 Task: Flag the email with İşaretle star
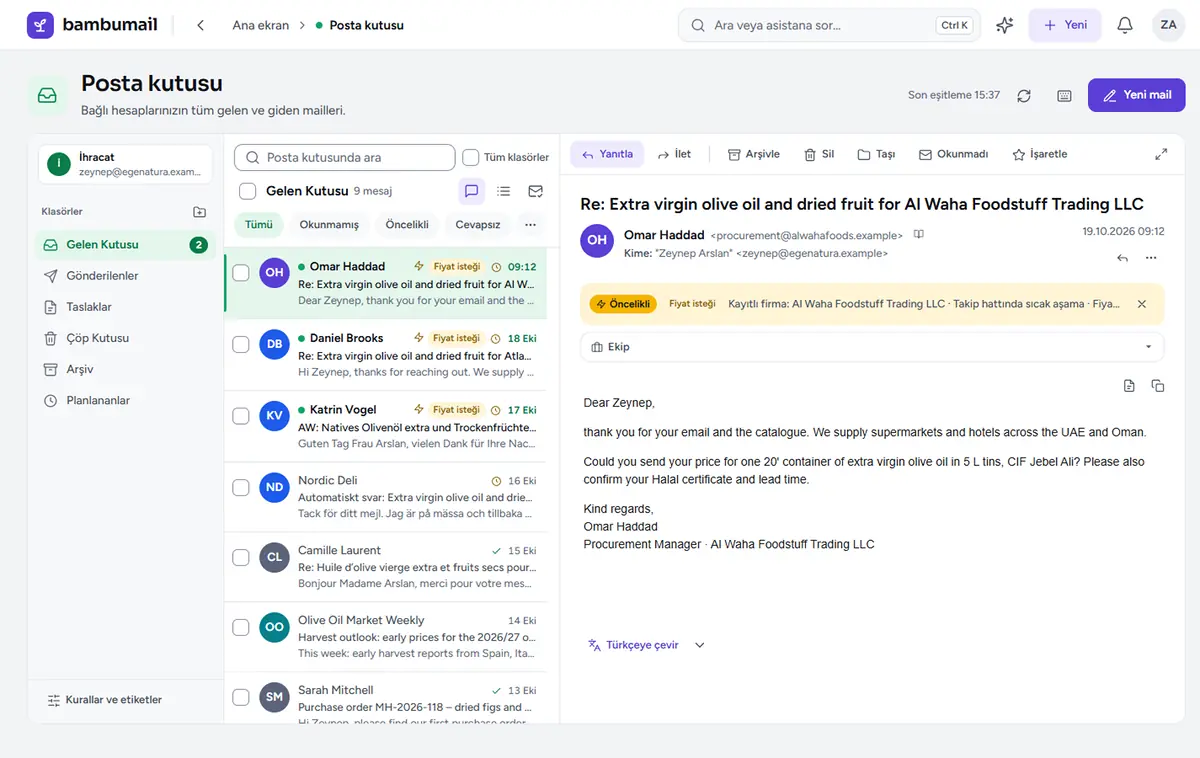pos(1040,154)
